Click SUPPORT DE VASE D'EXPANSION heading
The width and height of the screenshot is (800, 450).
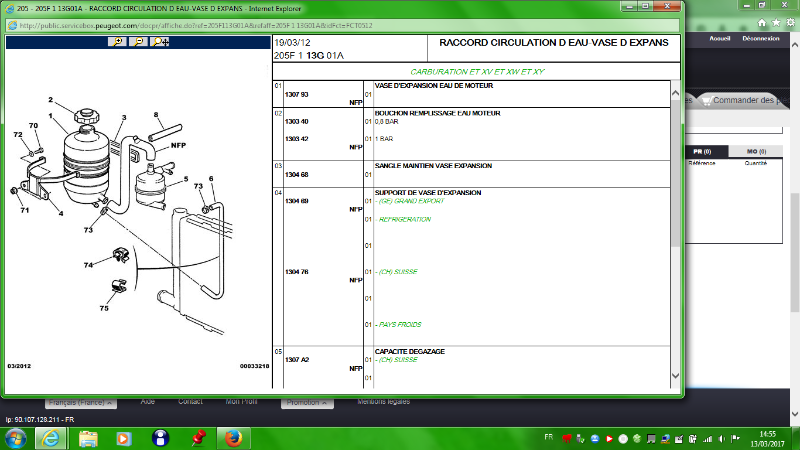[x=428, y=193]
